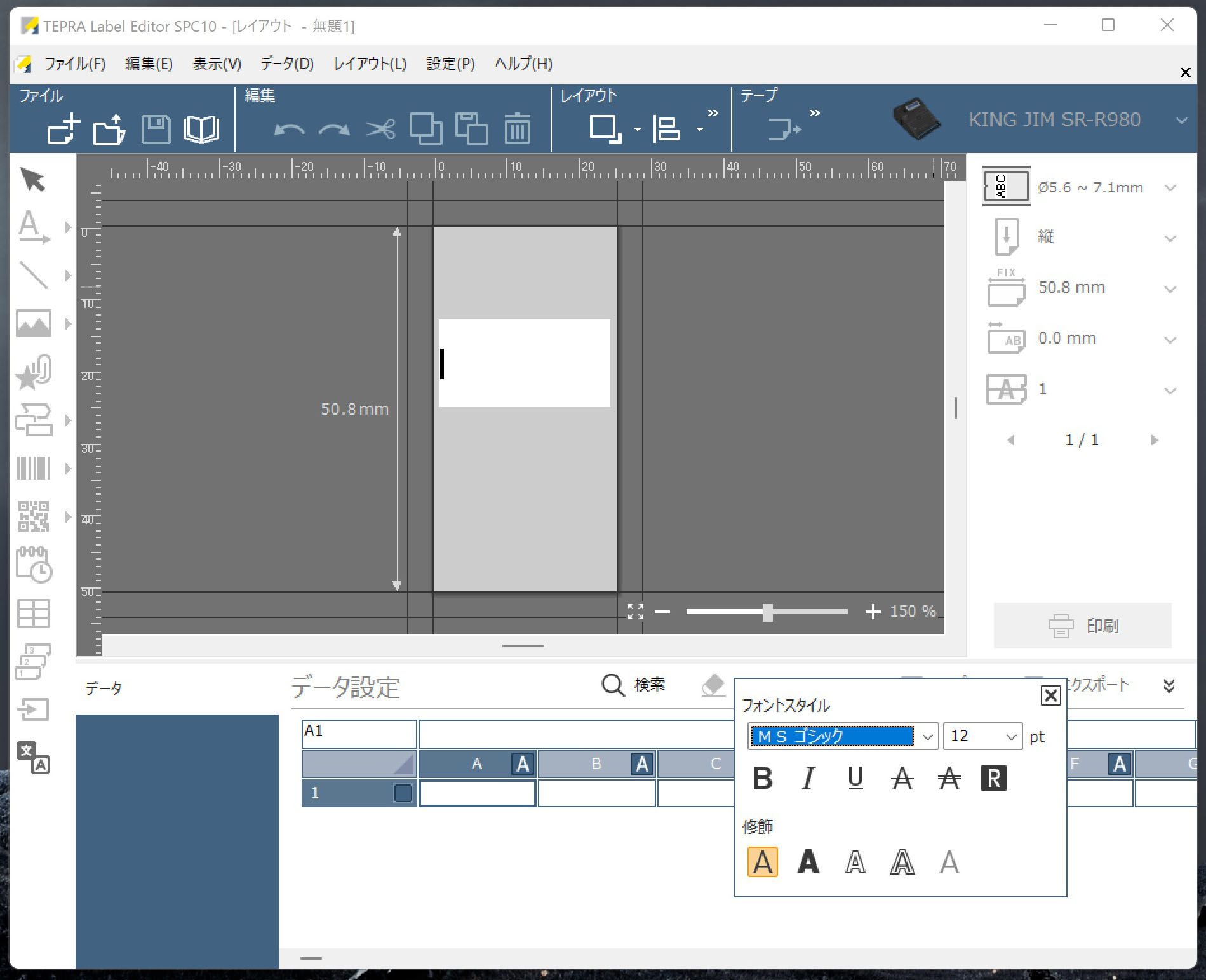1206x980 pixels.
Task: Open the ヘルプ(H) menu
Action: pyautogui.click(x=524, y=64)
